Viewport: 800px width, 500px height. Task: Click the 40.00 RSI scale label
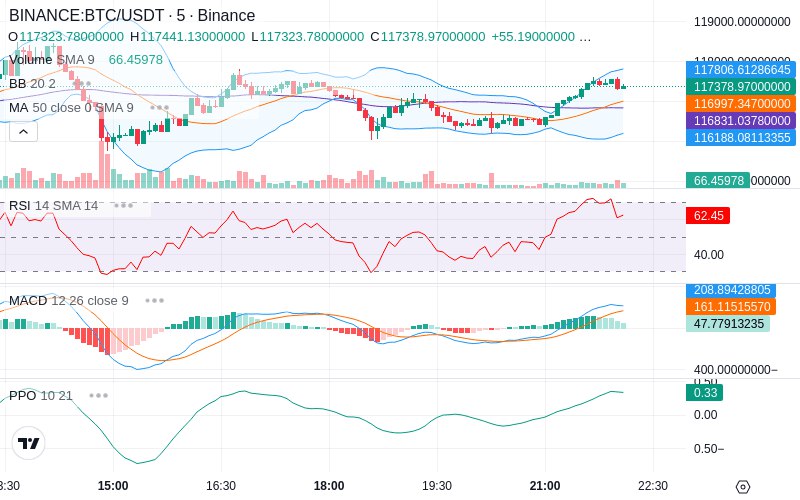pos(709,255)
